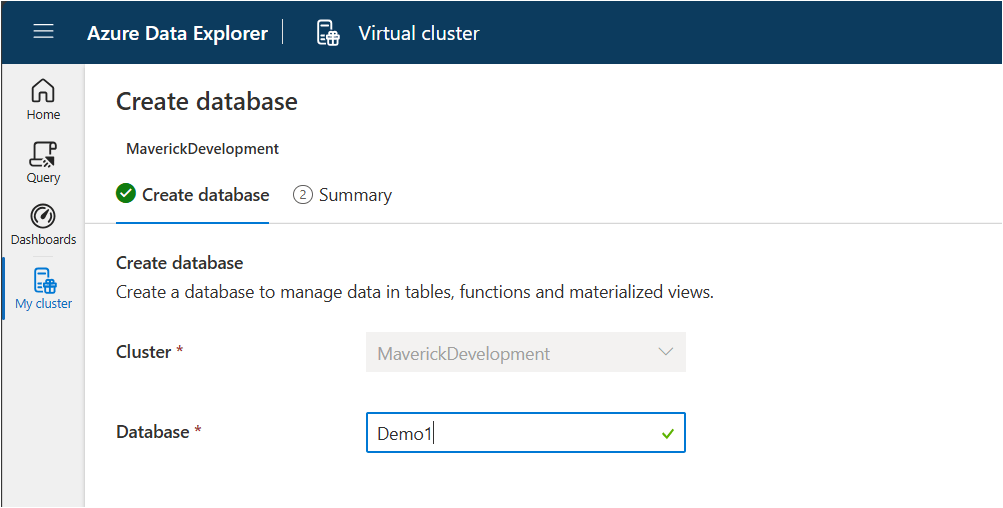Click the Virtual cluster header text
This screenshot has width=1003, height=508.
click(418, 33)
